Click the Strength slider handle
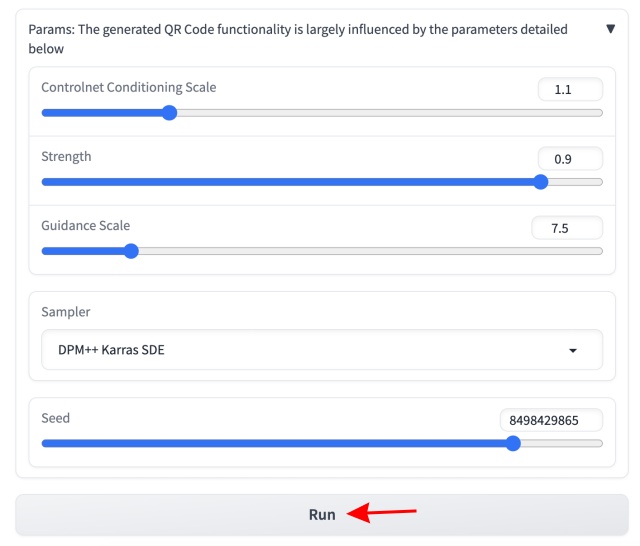Viewport: 640px width, 546px height. coord(541,182)
